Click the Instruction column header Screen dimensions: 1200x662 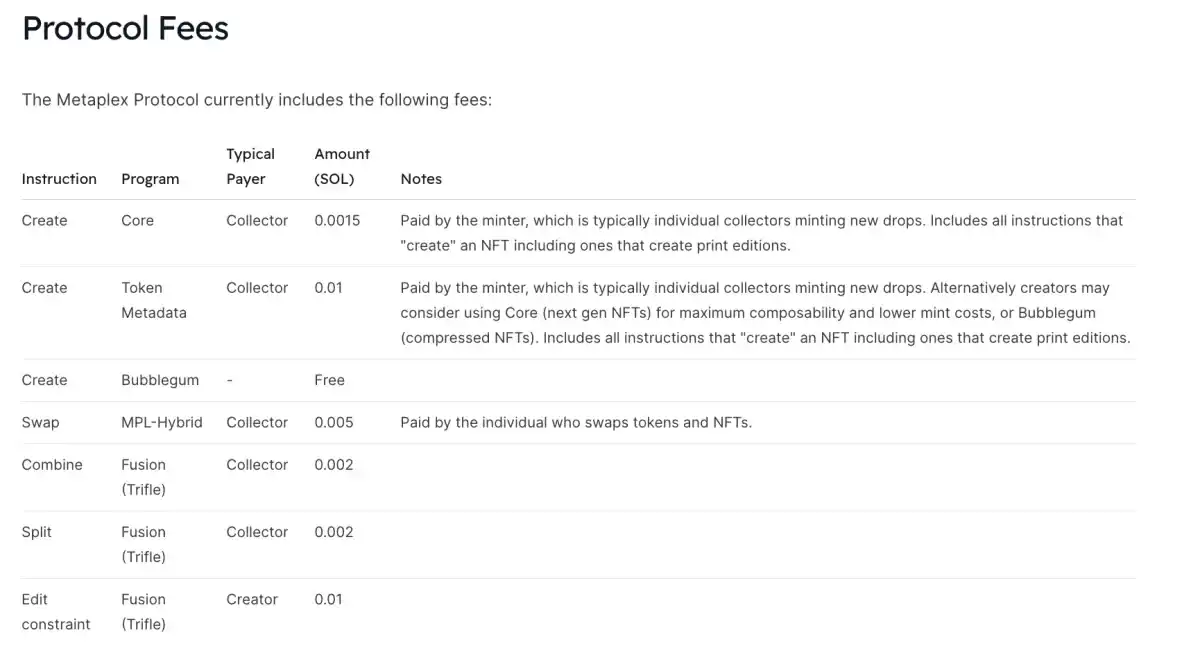click(x=59, y=179)
